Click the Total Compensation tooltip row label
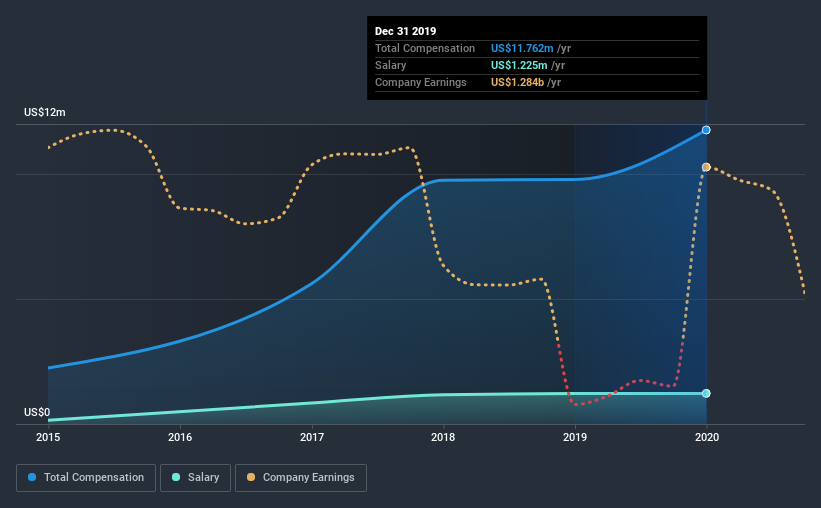 tap(425, 48)
